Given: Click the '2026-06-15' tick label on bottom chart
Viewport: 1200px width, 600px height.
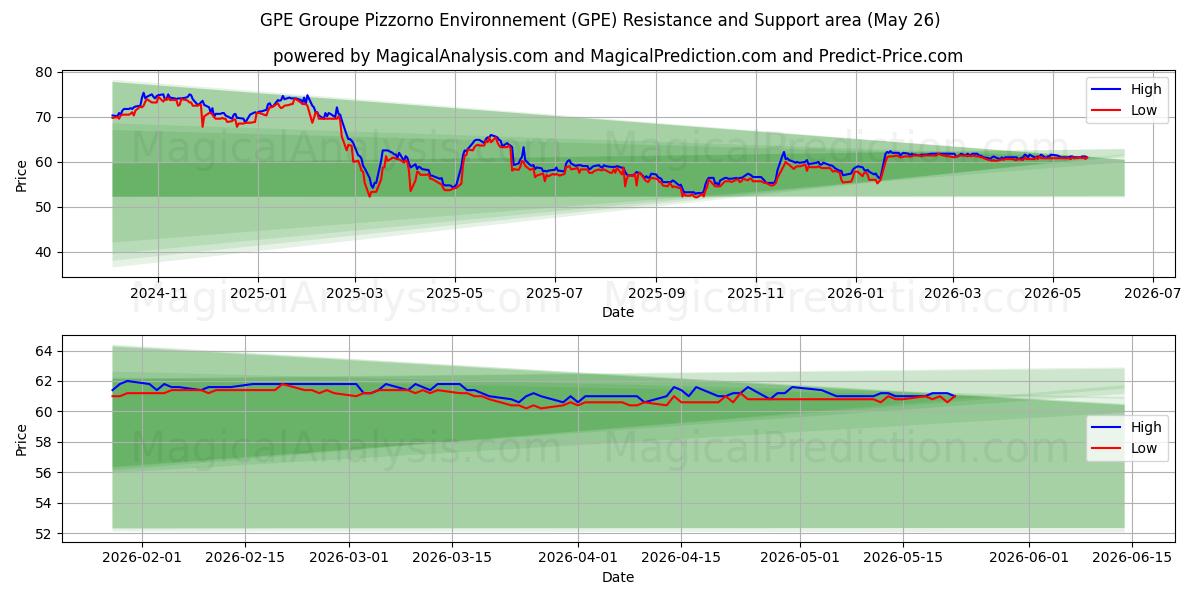Looking at the screenshot, I should (1132, 558).
